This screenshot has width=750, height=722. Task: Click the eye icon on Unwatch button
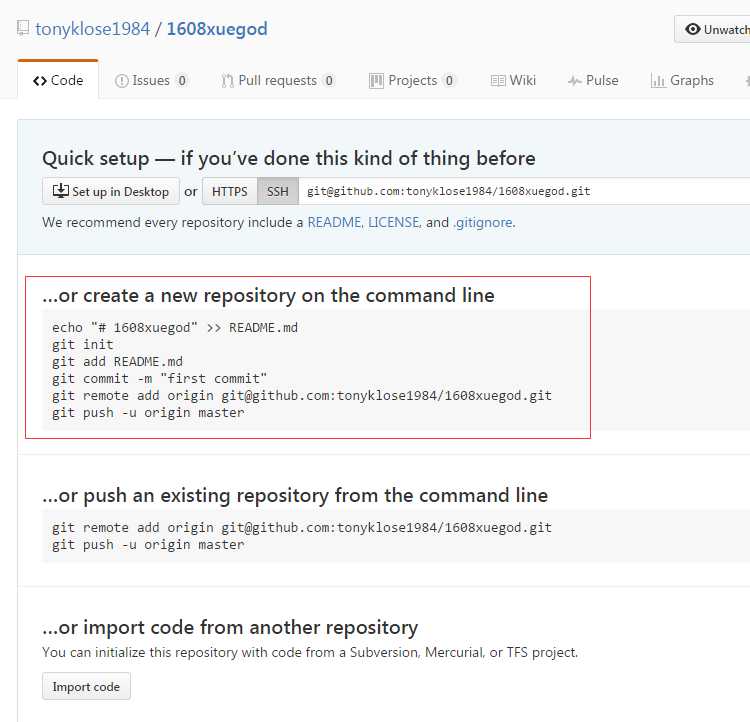click(692, 29)
